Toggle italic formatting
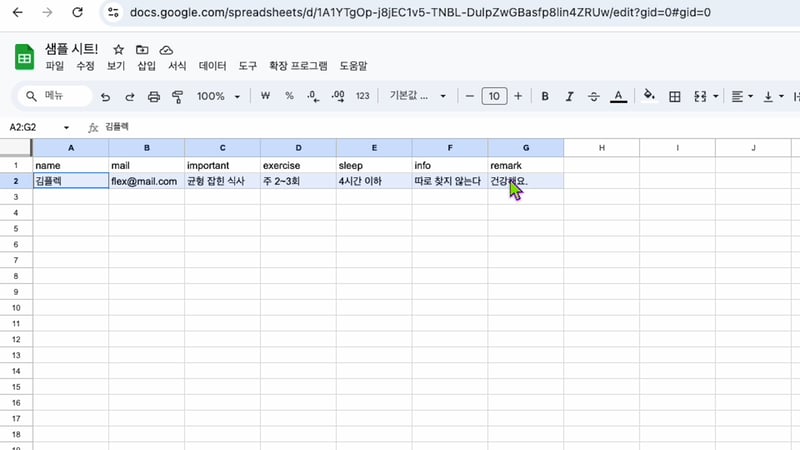Image resolution: width=800 pixels, height=450 pixels. pos(569,96)
